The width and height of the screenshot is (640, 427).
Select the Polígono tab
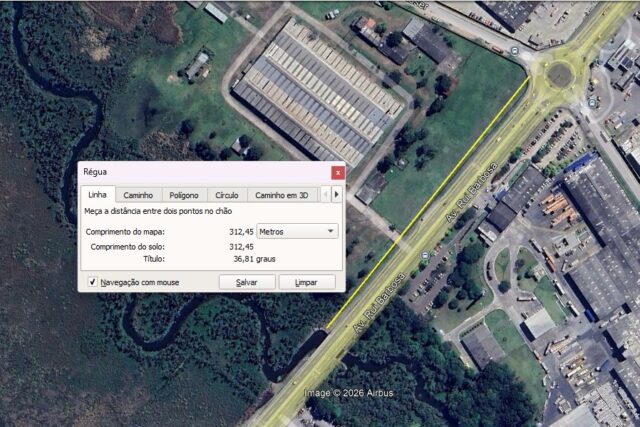pos(184,195)
